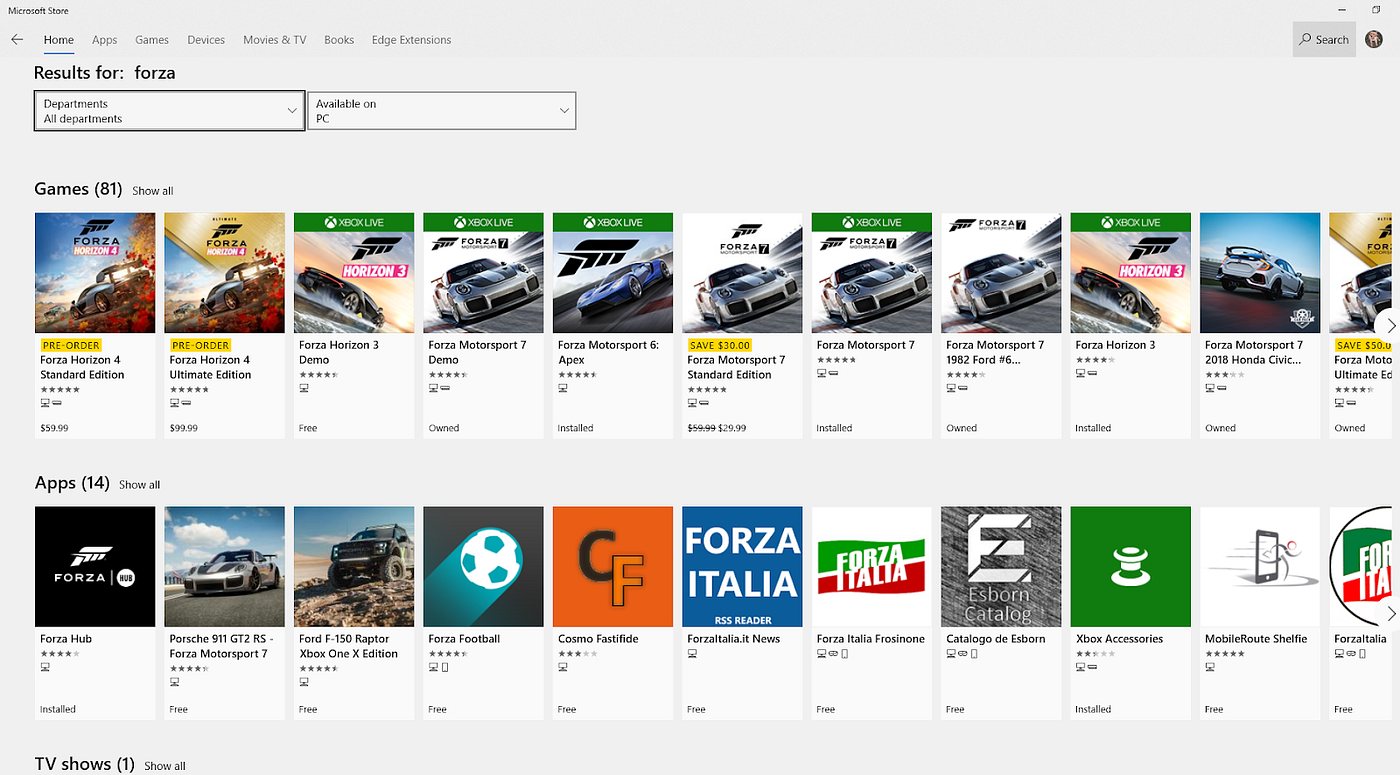Open Forza Horizon 3 Demo cover
This screenshot has width=1400, height=775.
[354, 273]
